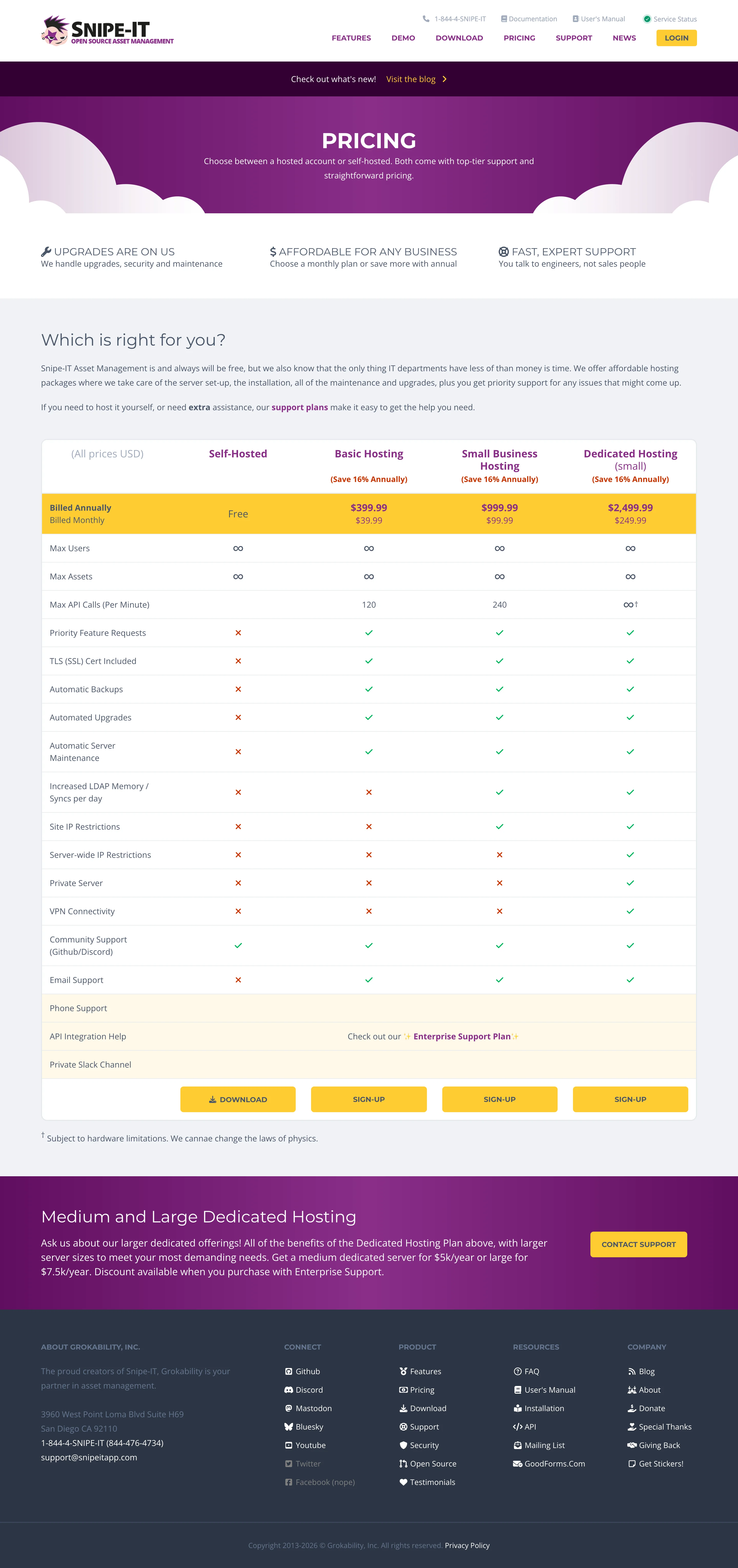Image resolution: width=738 pixels, height=1568 pixels.
Task: Open the Support navigation item
Action: 574,38
